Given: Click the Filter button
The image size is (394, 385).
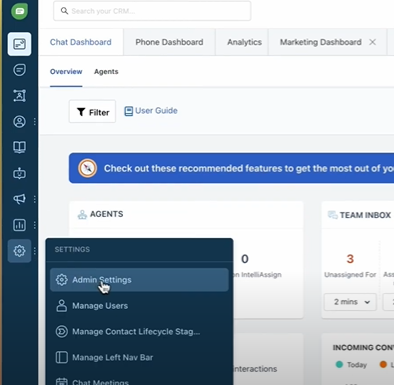Looking at the screenshot, I should point(92,112).
